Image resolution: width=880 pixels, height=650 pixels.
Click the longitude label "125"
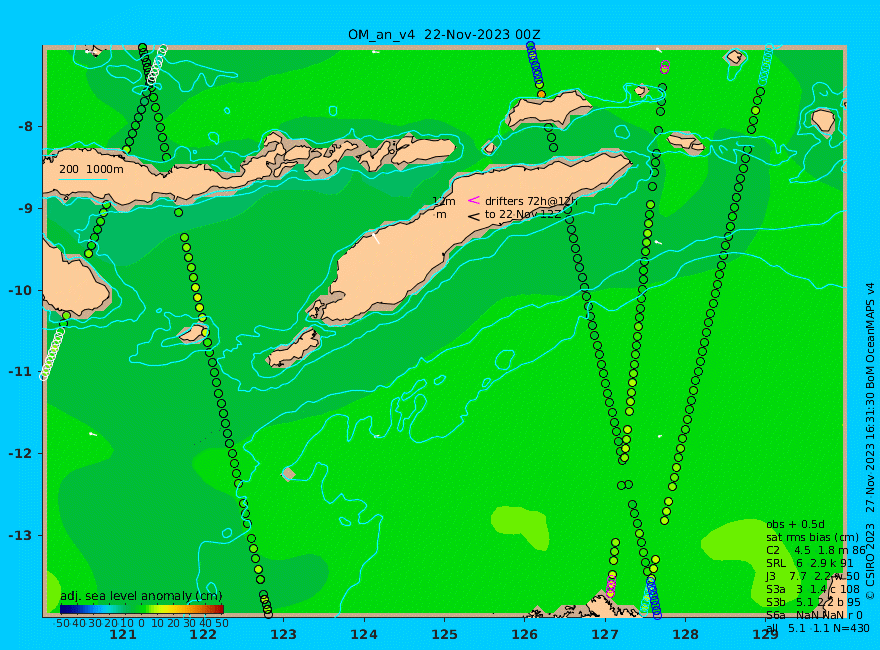pos(444,635)
